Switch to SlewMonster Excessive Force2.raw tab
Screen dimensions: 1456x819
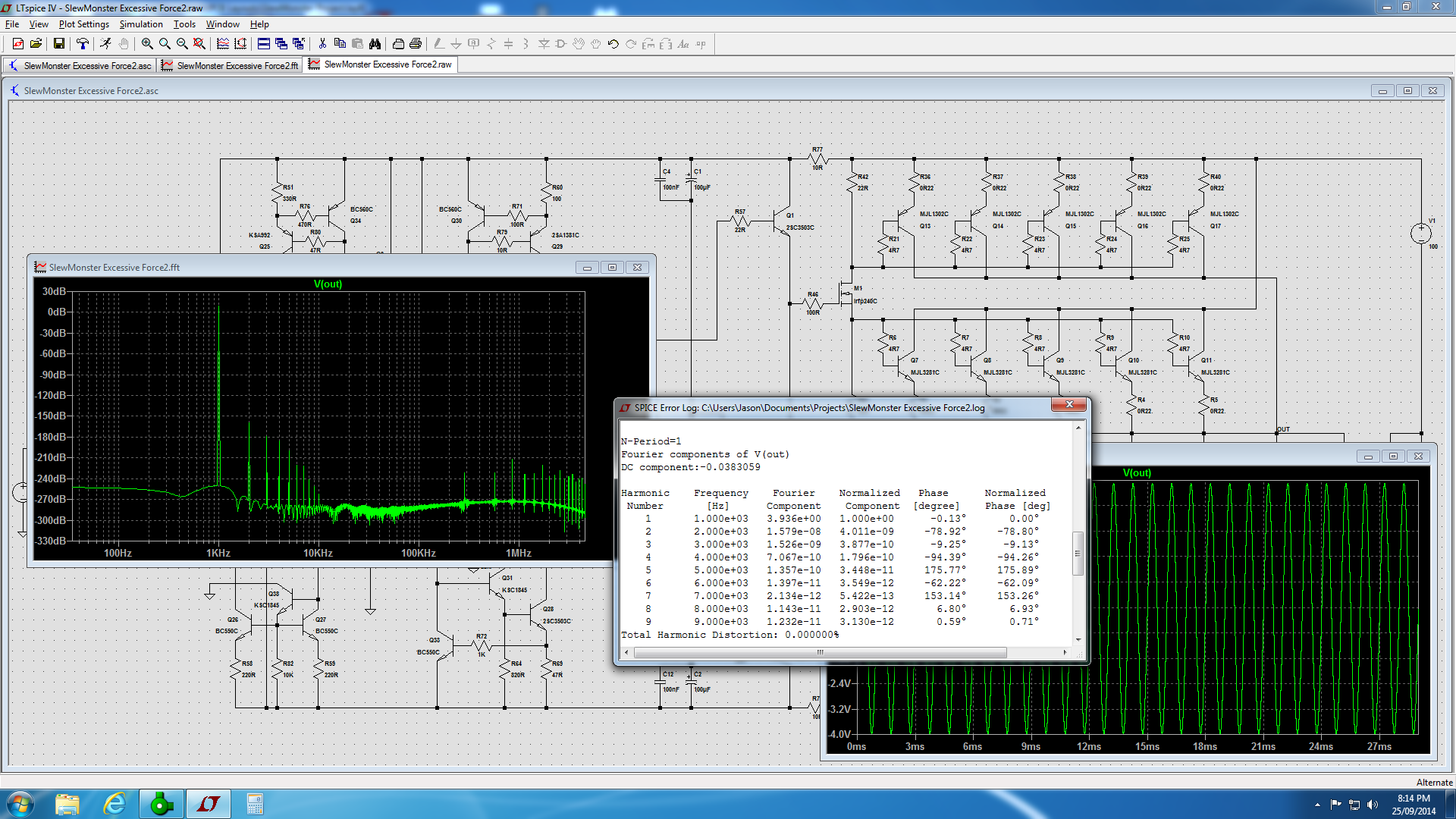coord(381,64)
